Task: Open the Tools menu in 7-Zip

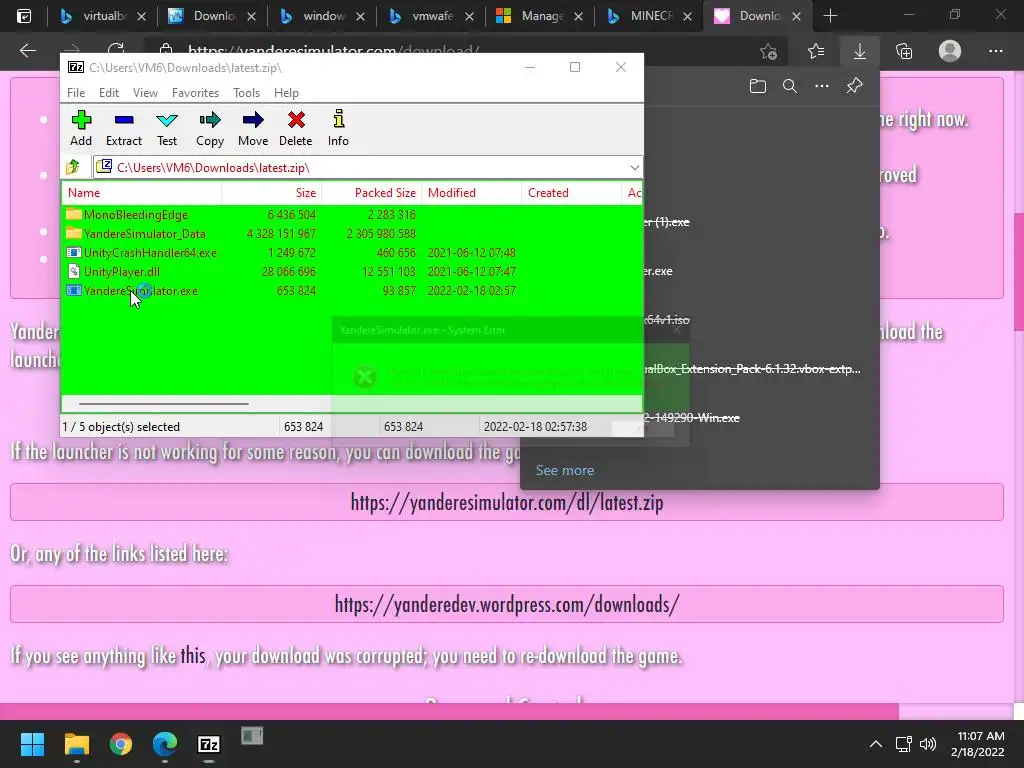Action: pyautogui.click(x=246, y=93)
